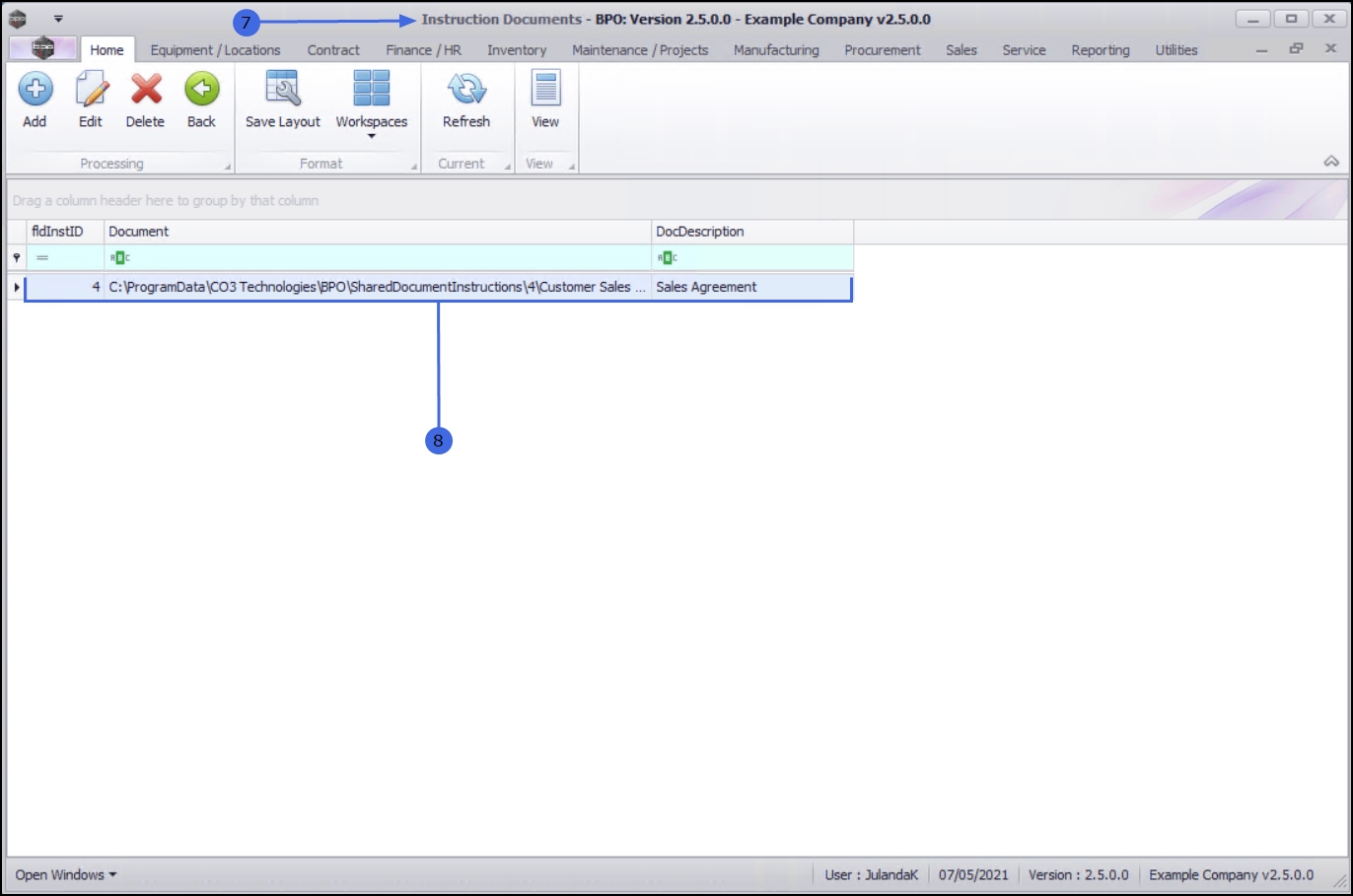Open the View group dialog launcher
1353x896 pixels.
tap(572, 167)
